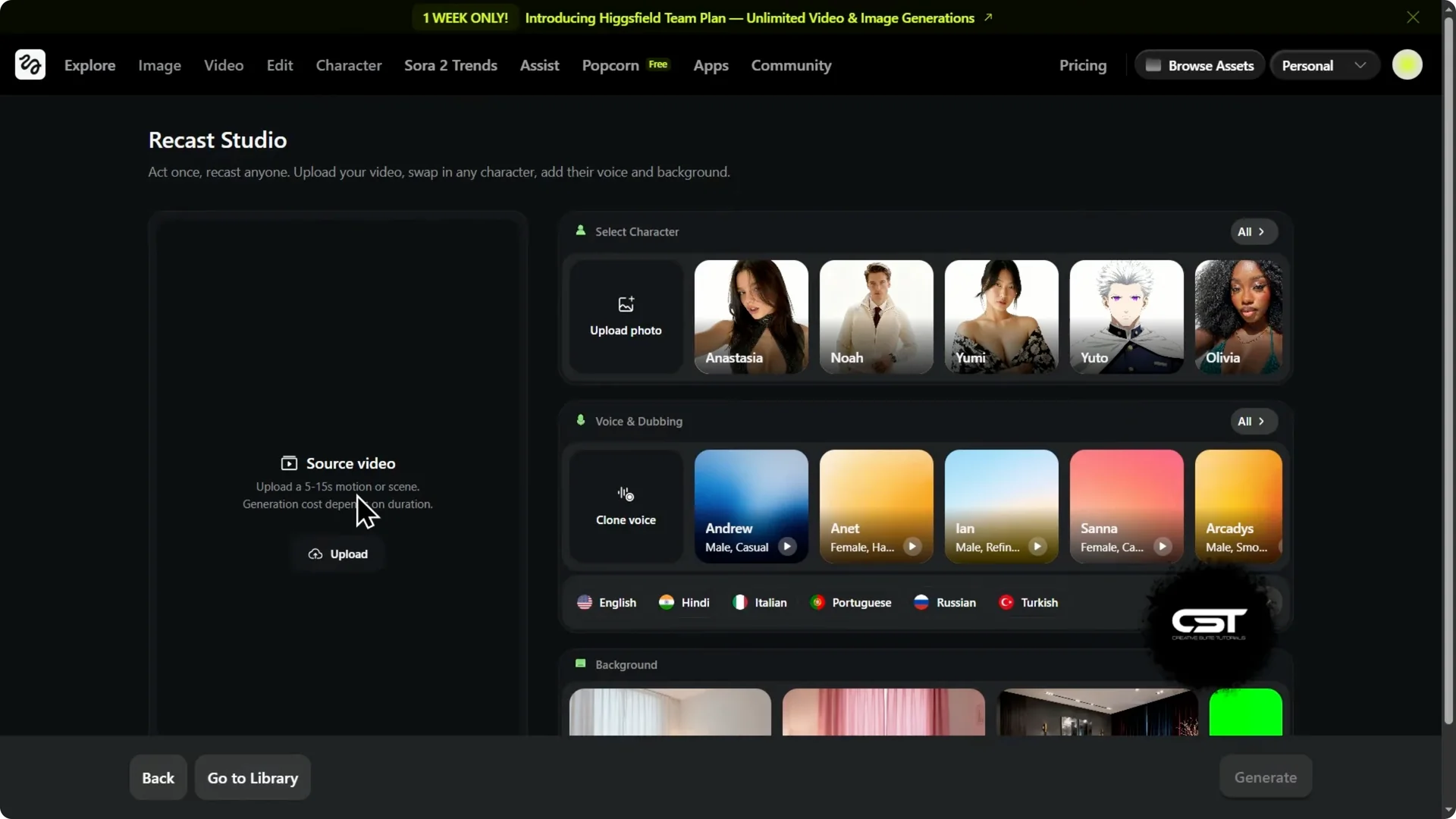Play a preview of Andrew's voice
Screen dimensions: 1456x819
pos(787,545)
